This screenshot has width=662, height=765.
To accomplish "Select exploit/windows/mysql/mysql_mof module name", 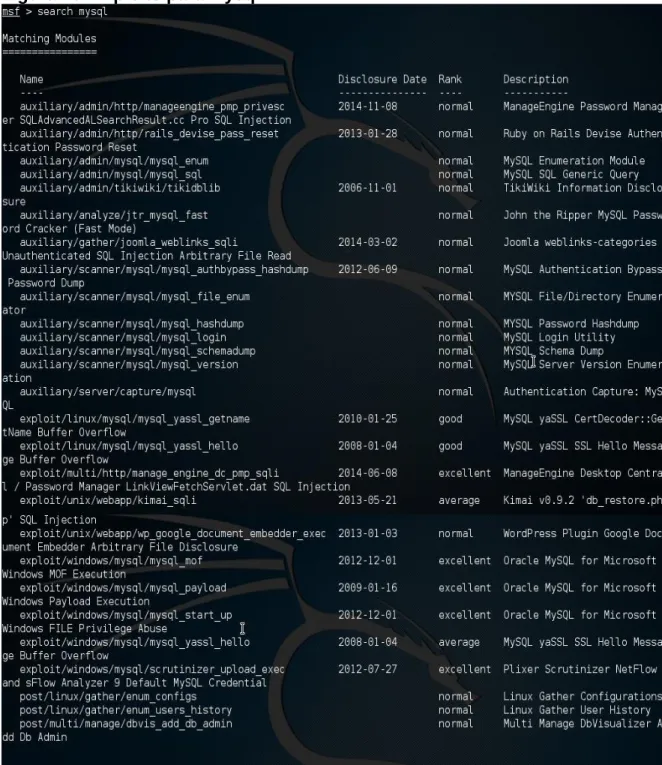I will tap(111, 562).
